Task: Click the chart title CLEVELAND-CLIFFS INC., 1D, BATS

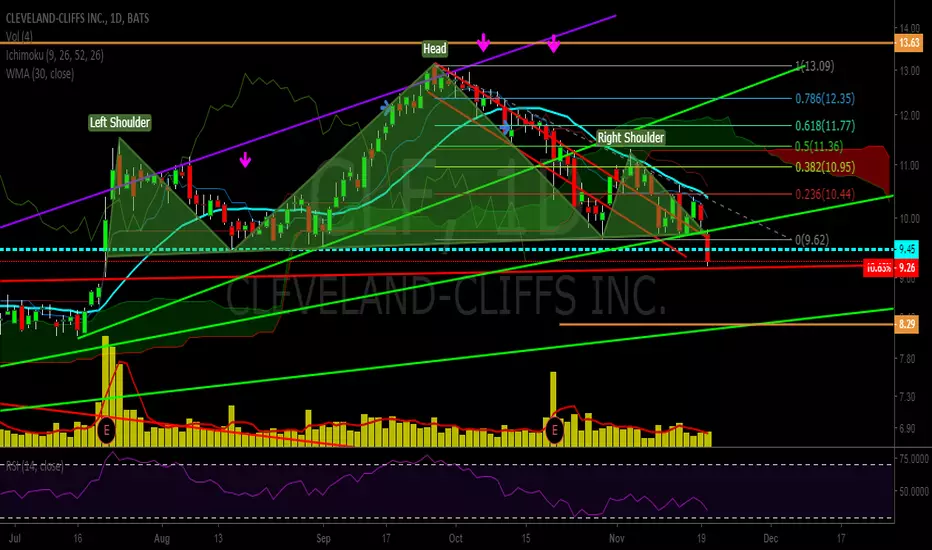Action: click(77, 18)
